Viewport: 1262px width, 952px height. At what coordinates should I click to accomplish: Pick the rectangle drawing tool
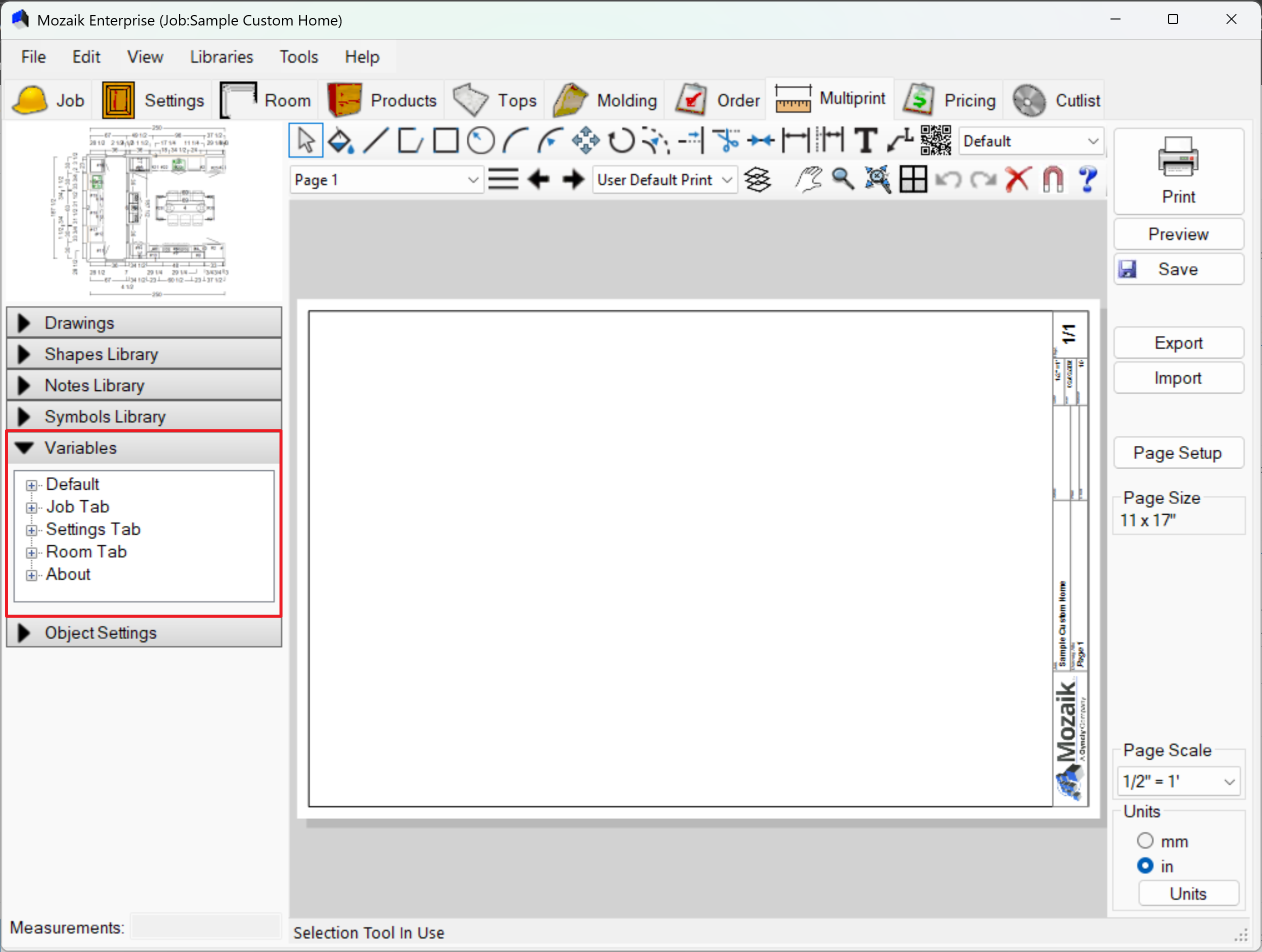tap(445, 141)
